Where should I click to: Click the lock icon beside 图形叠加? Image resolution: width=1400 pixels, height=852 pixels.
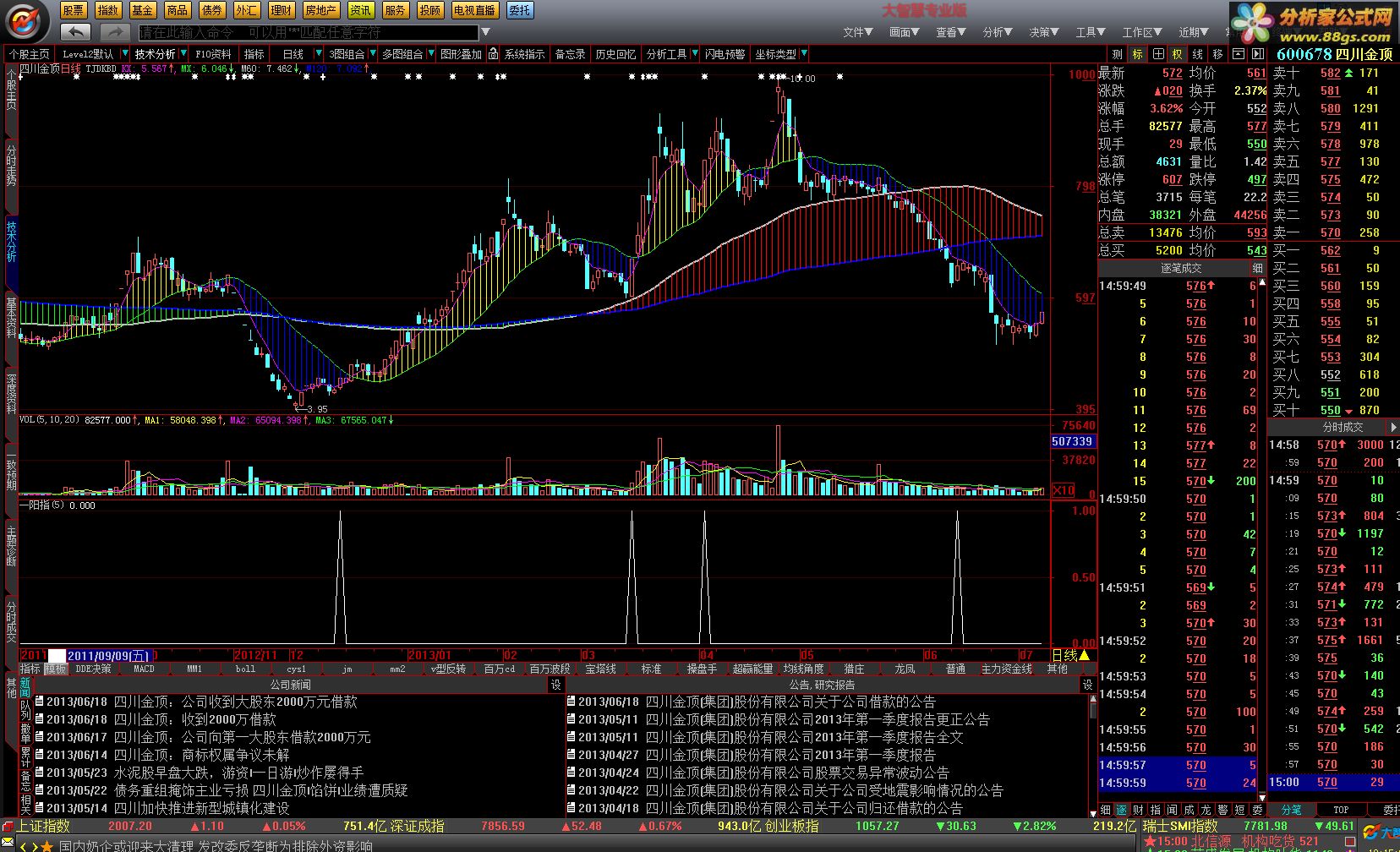(x=494, y=54)
